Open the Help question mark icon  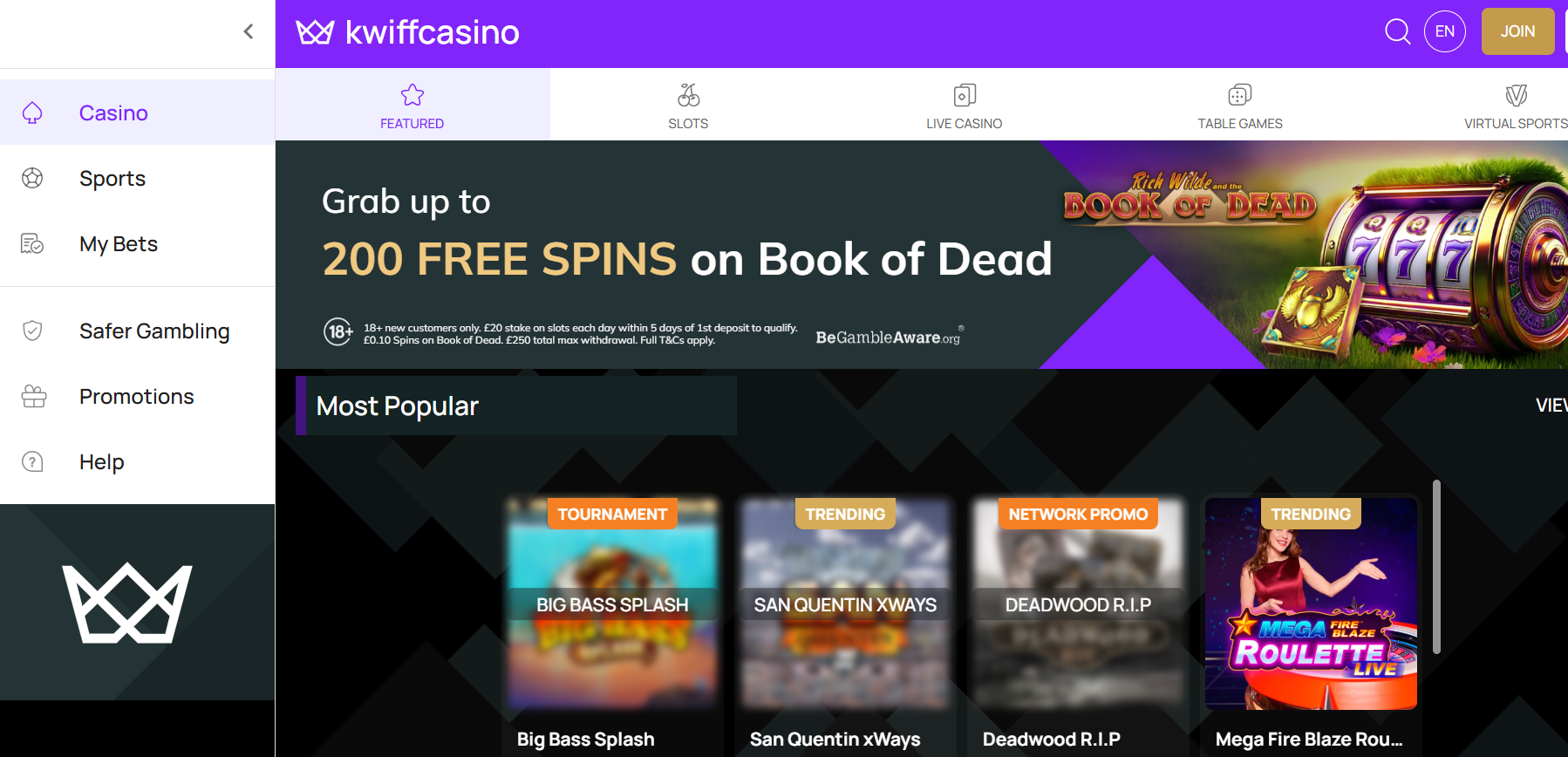32,461
